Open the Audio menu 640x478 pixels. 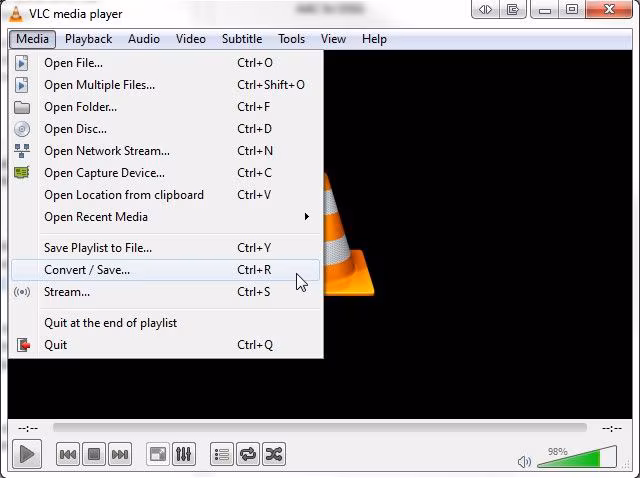[144, 39]
